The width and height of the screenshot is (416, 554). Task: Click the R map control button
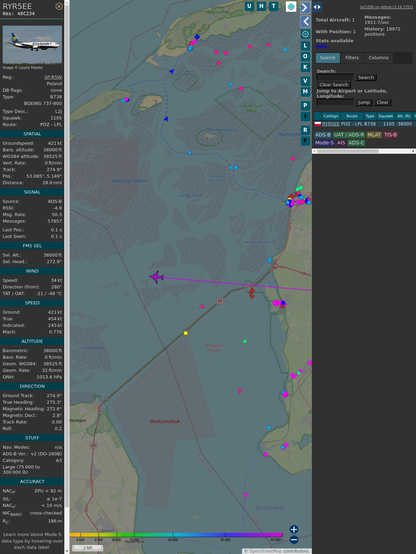click(x=305, y=130)
